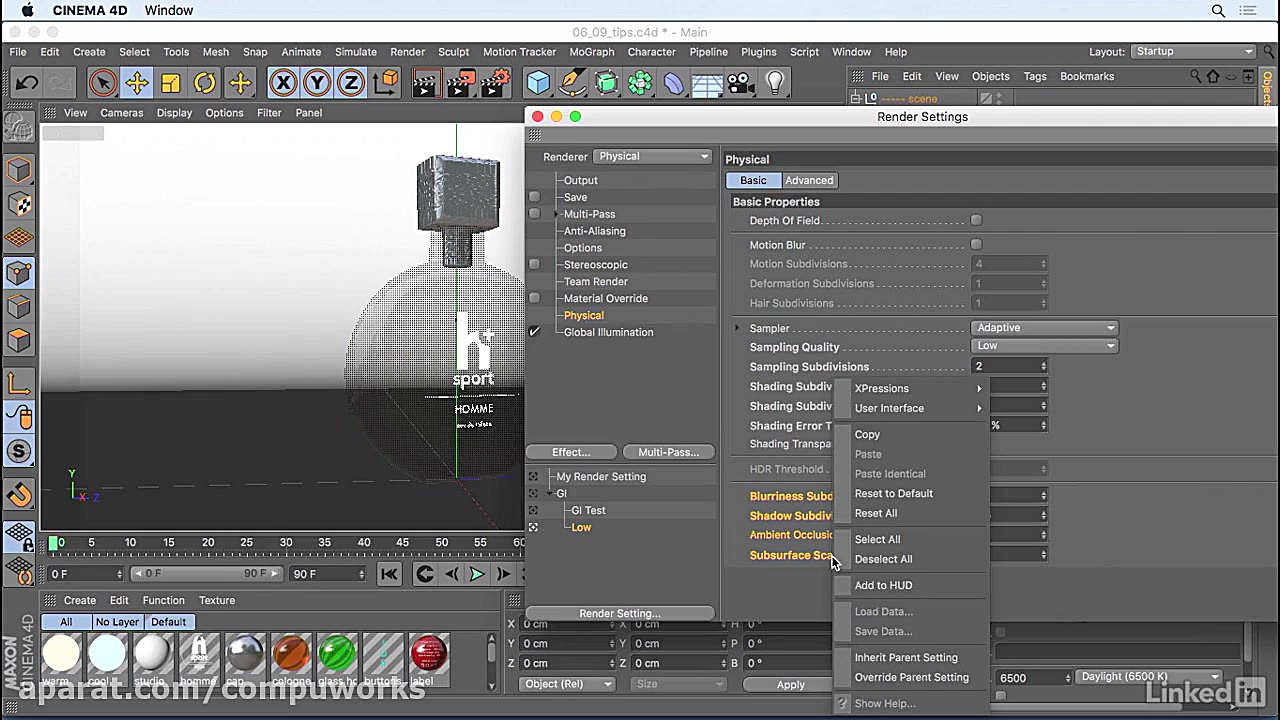Viewport: 1280px width, 720px height.
Task: Enable the Motion Blur checkbox
Action: click(x=976, y=244)
